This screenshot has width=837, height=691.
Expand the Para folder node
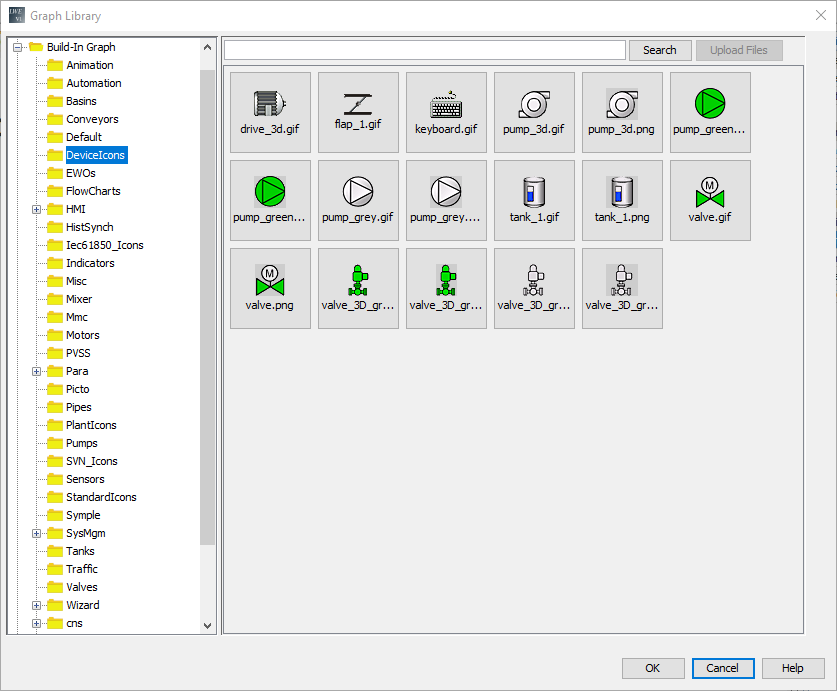click(37, 371)
